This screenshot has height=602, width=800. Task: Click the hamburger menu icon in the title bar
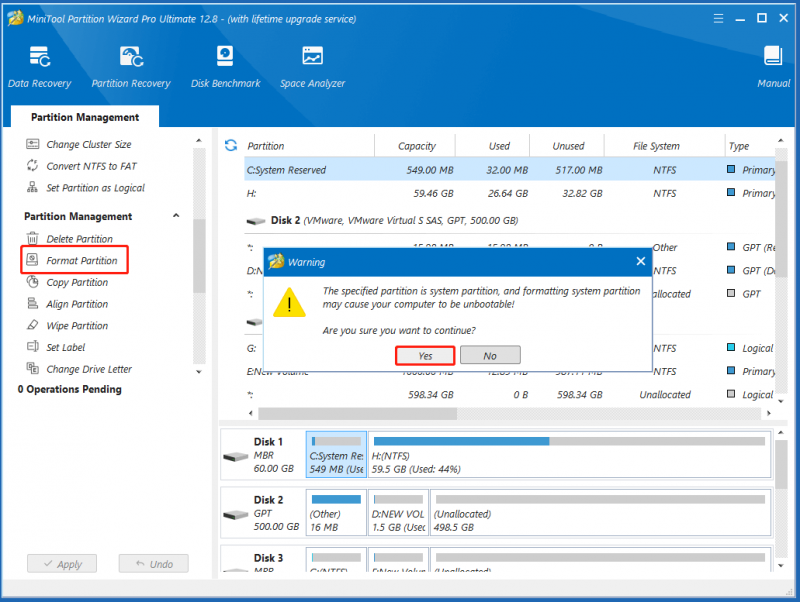click(718, 18)
